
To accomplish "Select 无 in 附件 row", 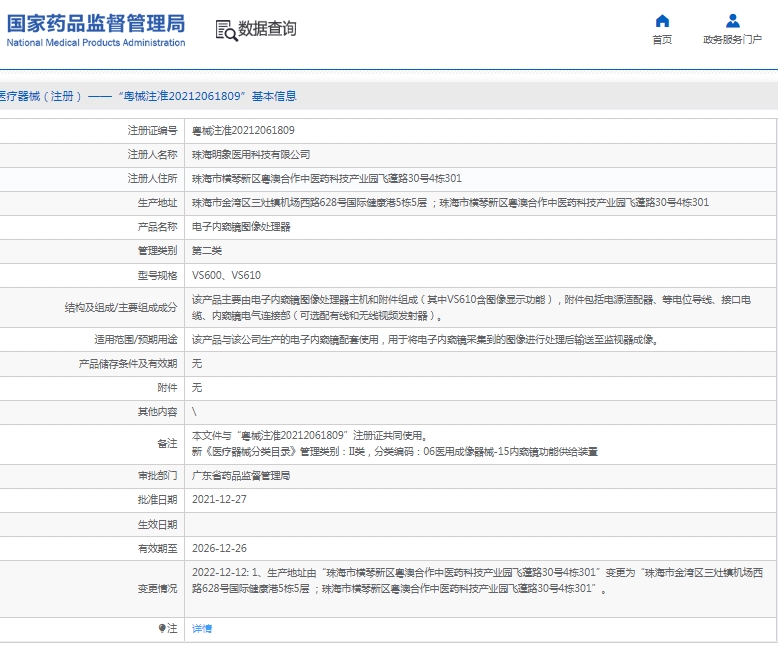I will click(197, 388).
